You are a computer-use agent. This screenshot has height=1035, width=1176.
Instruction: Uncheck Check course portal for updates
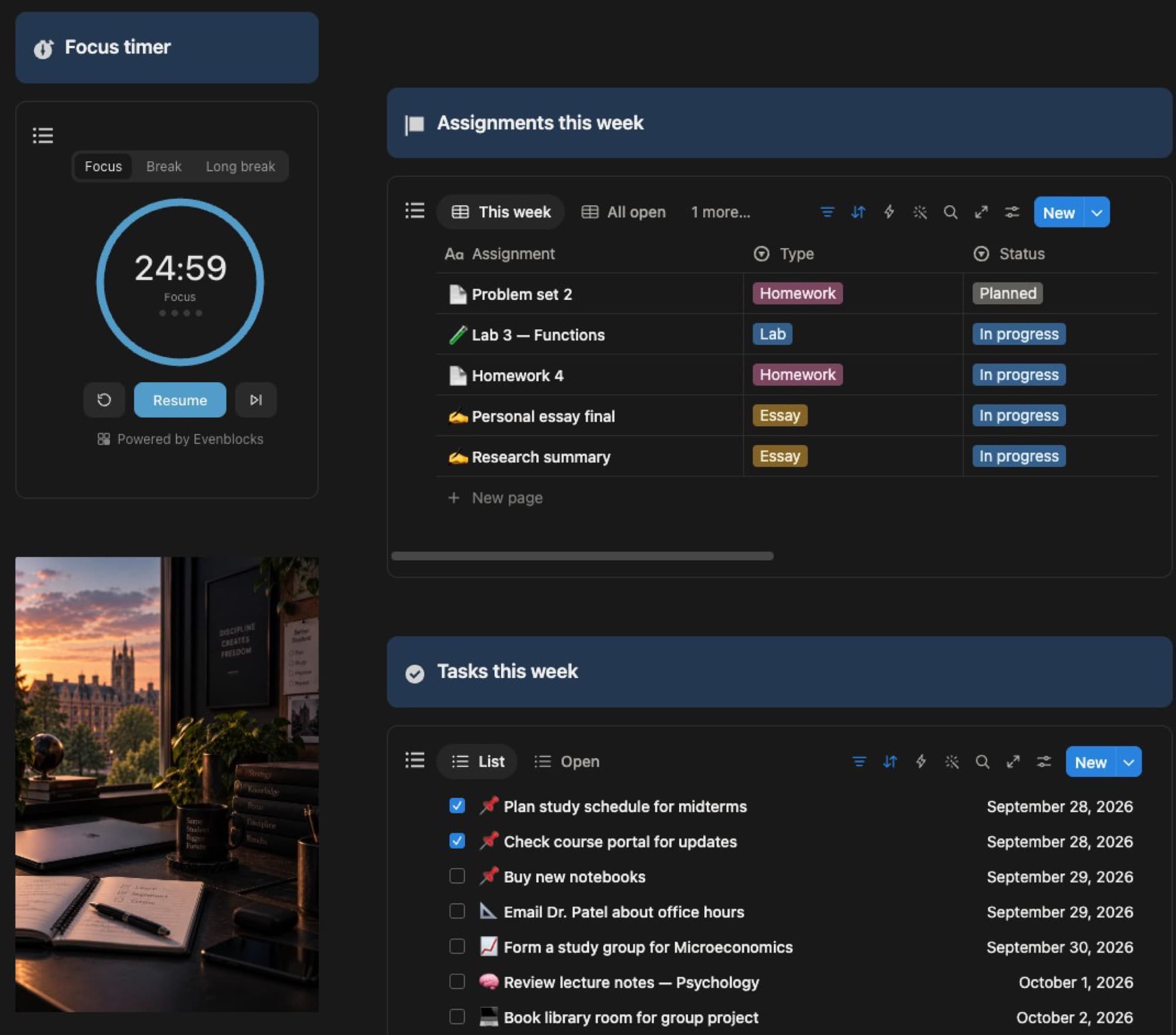[457, 841]
